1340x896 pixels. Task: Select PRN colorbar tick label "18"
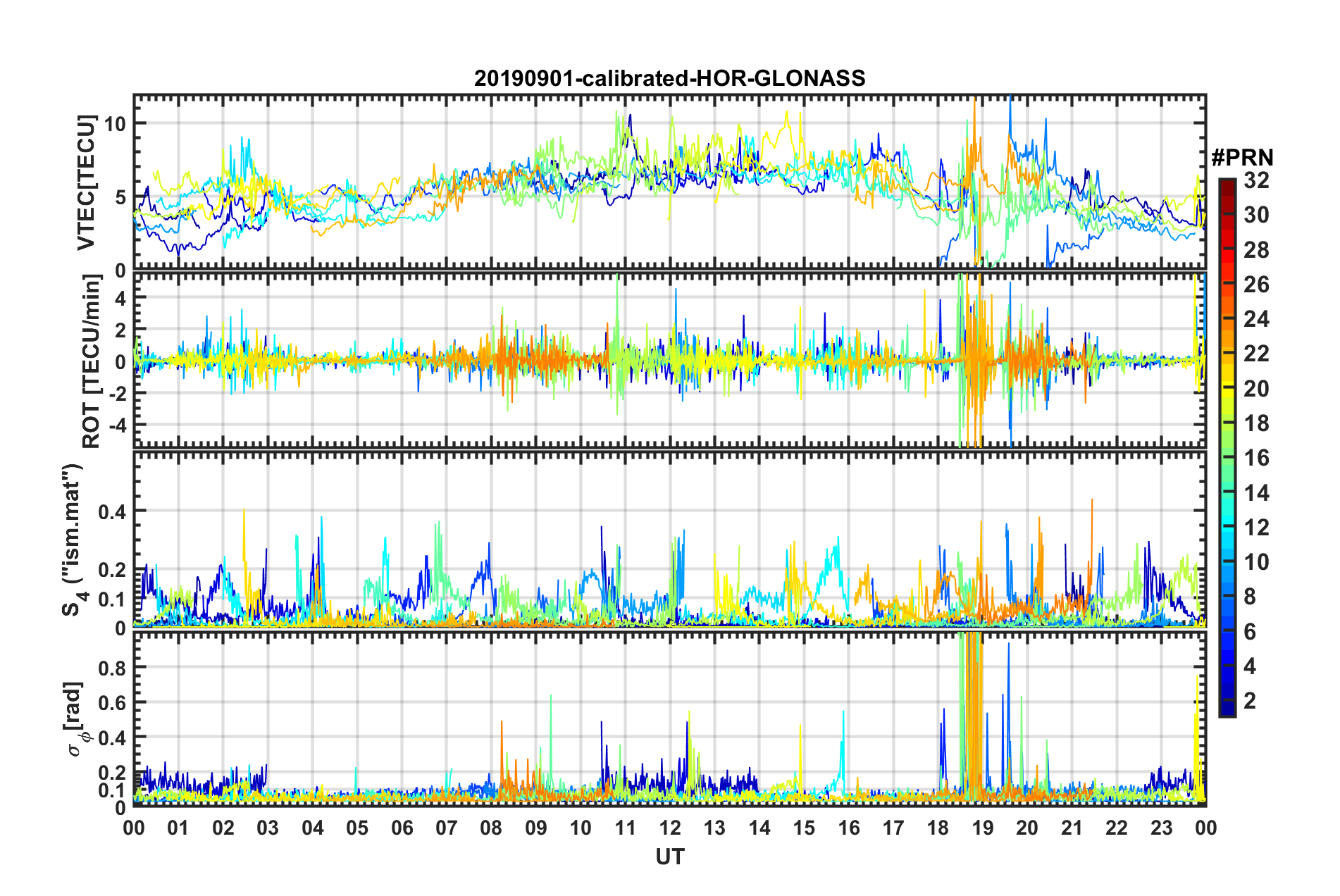(1257, 423)
